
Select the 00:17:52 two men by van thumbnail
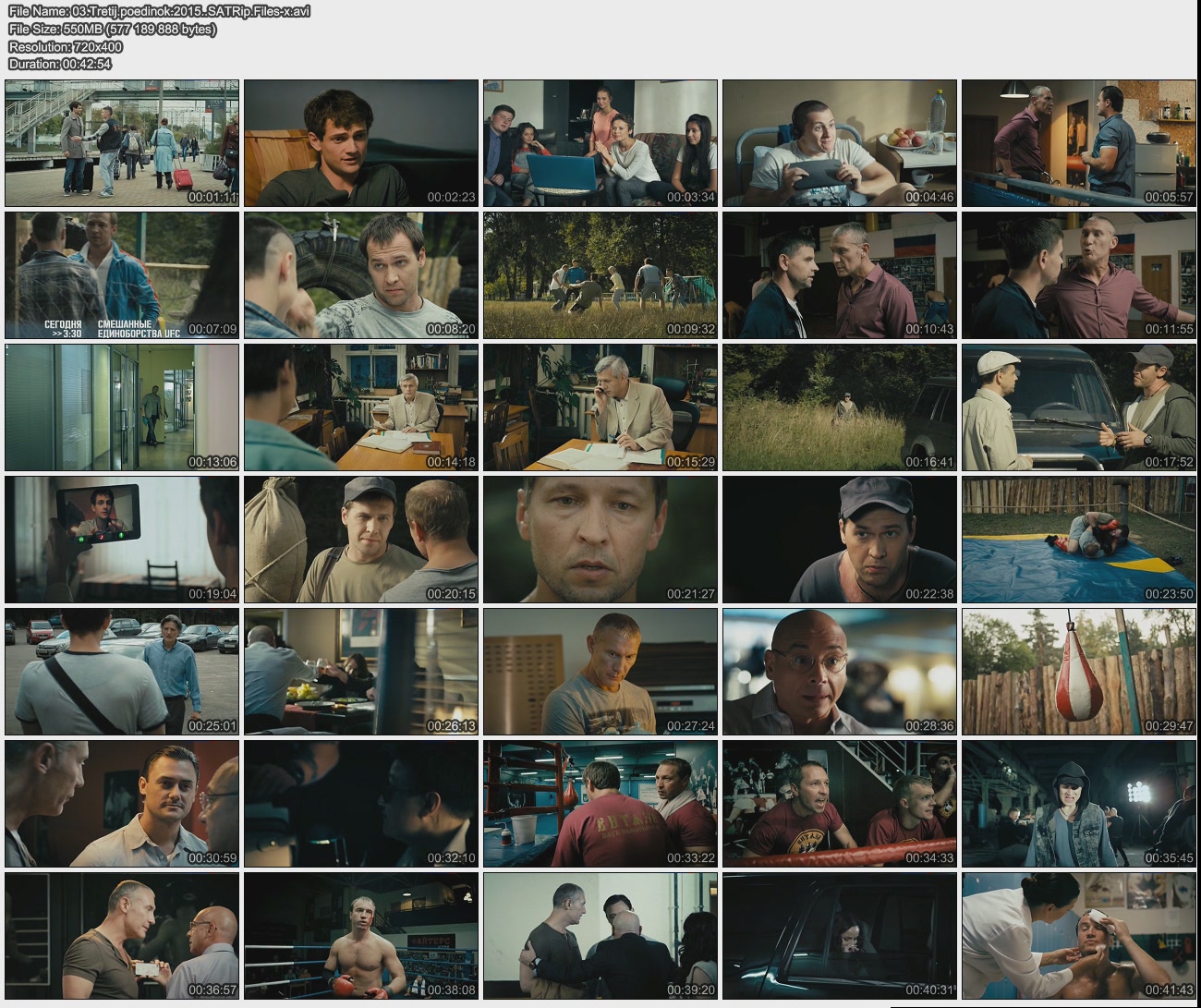(1079, 407)
